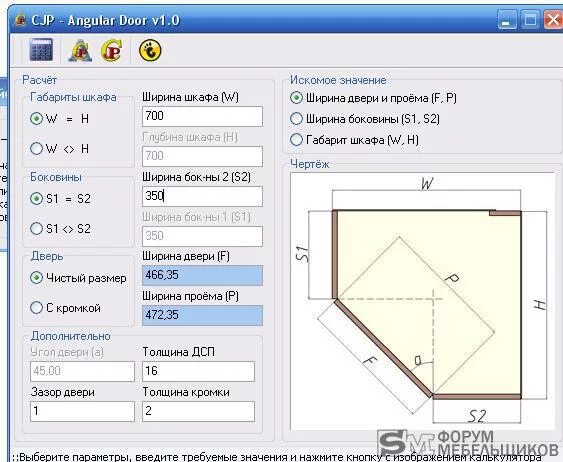The height and width of the screenshot is (462, 563).
Task: Click the Толщина ДСП label
Action: tap(178, 352)
